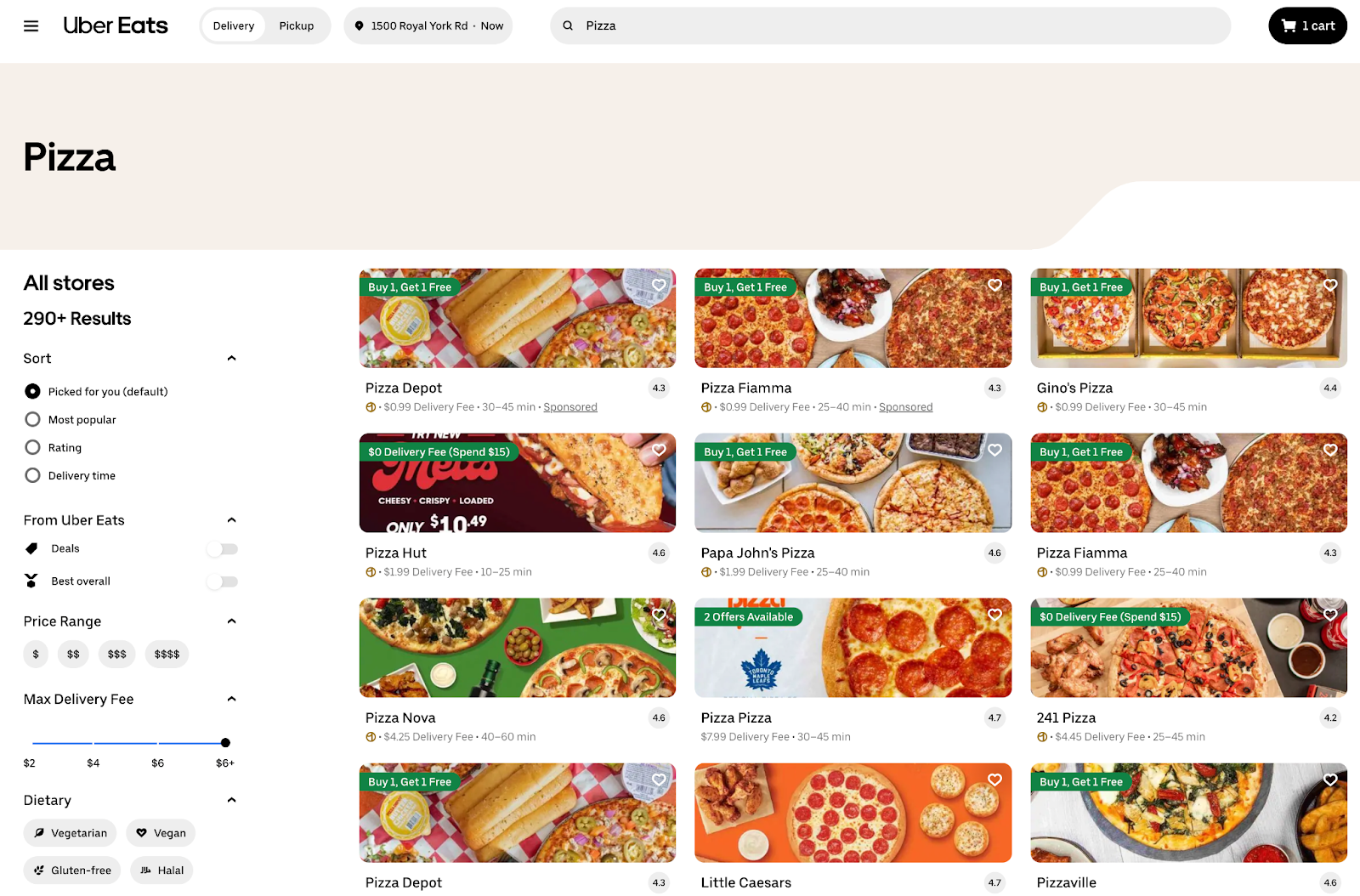Favorite Pizza Hut with the heart icon
Screen dimensions: 1360x896
[659, 451]
